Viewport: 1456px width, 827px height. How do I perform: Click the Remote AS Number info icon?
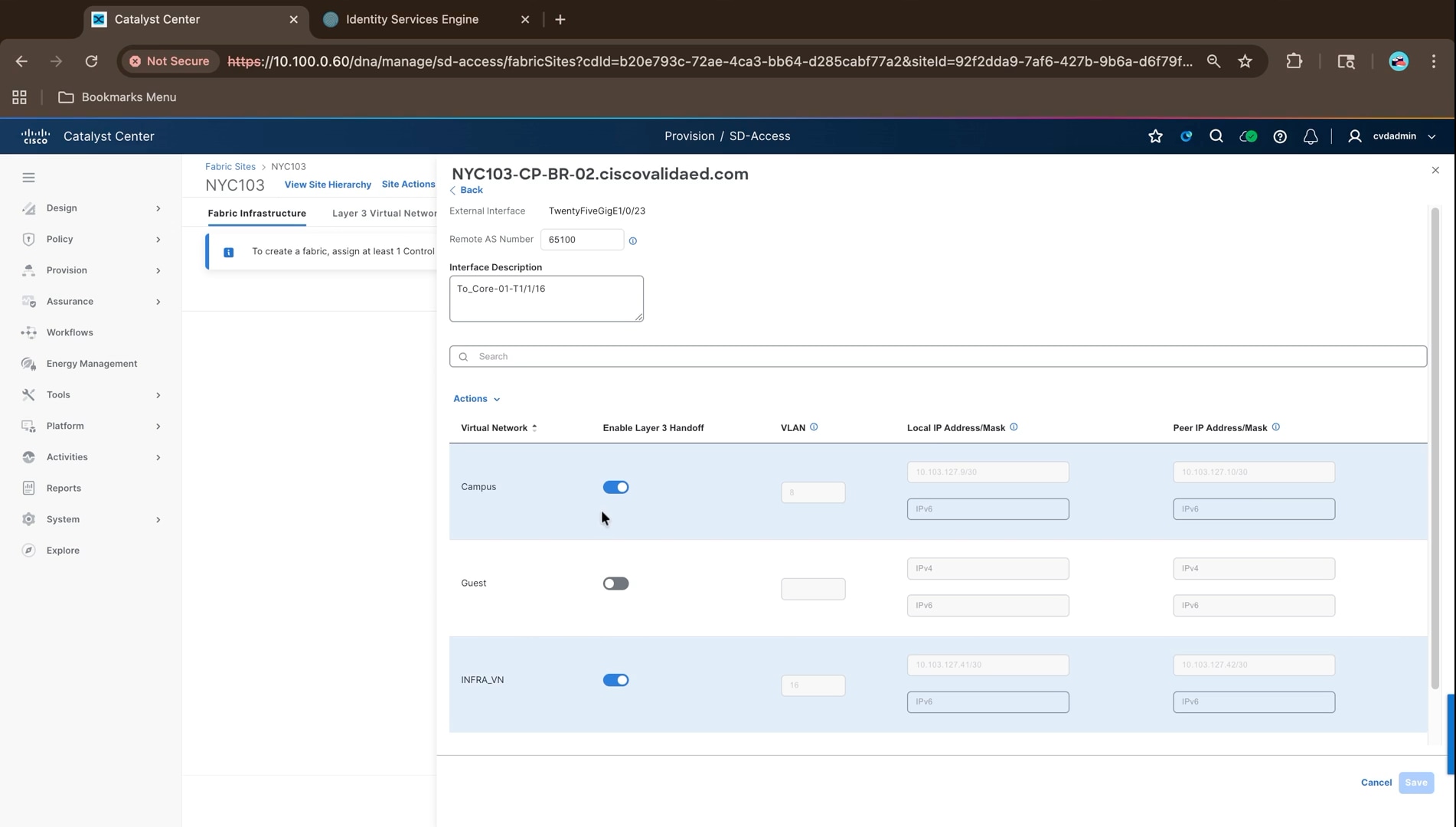pos(632,240)
